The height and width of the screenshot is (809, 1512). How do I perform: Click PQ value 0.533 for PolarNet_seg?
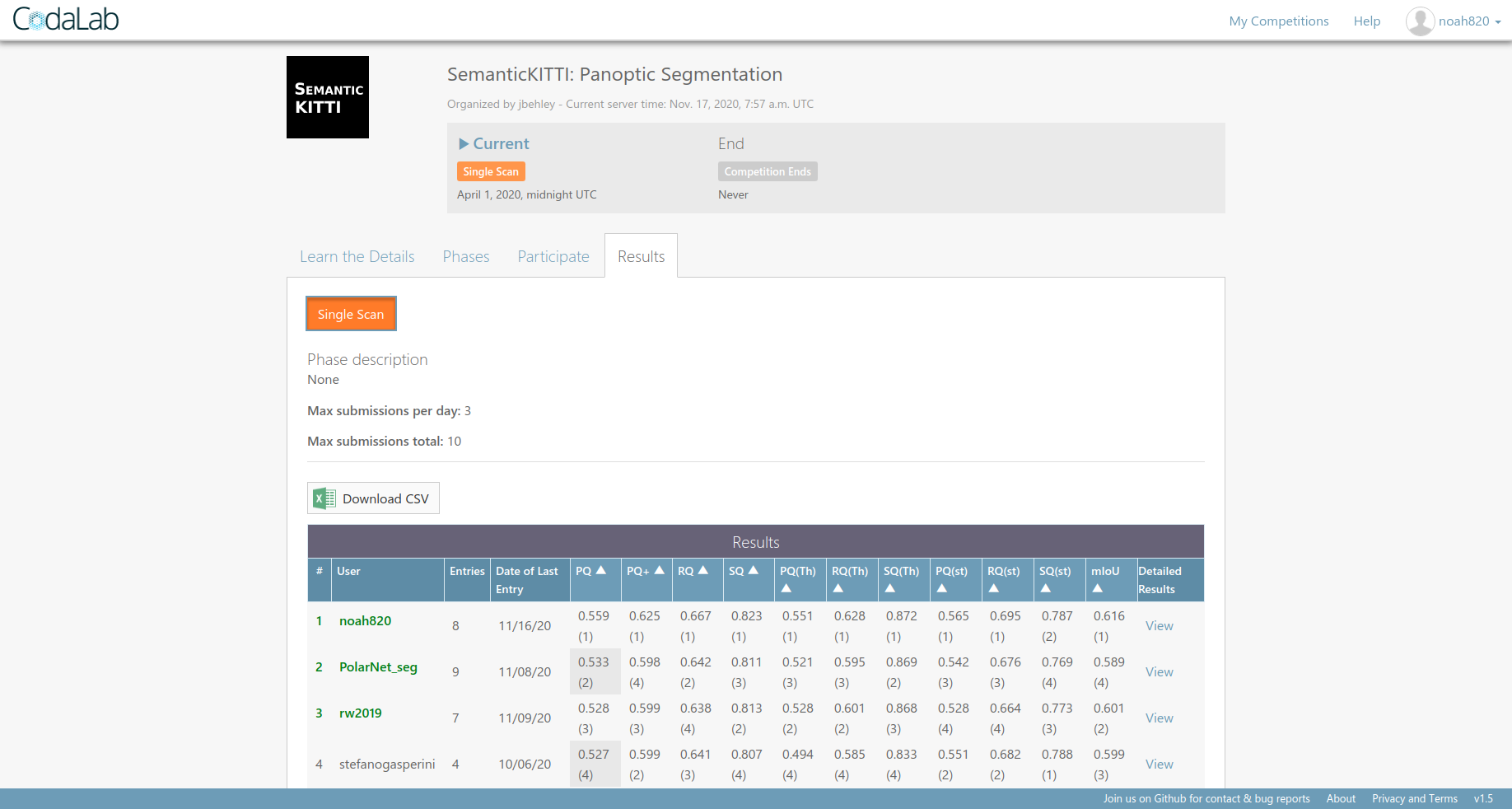[594, 662]
